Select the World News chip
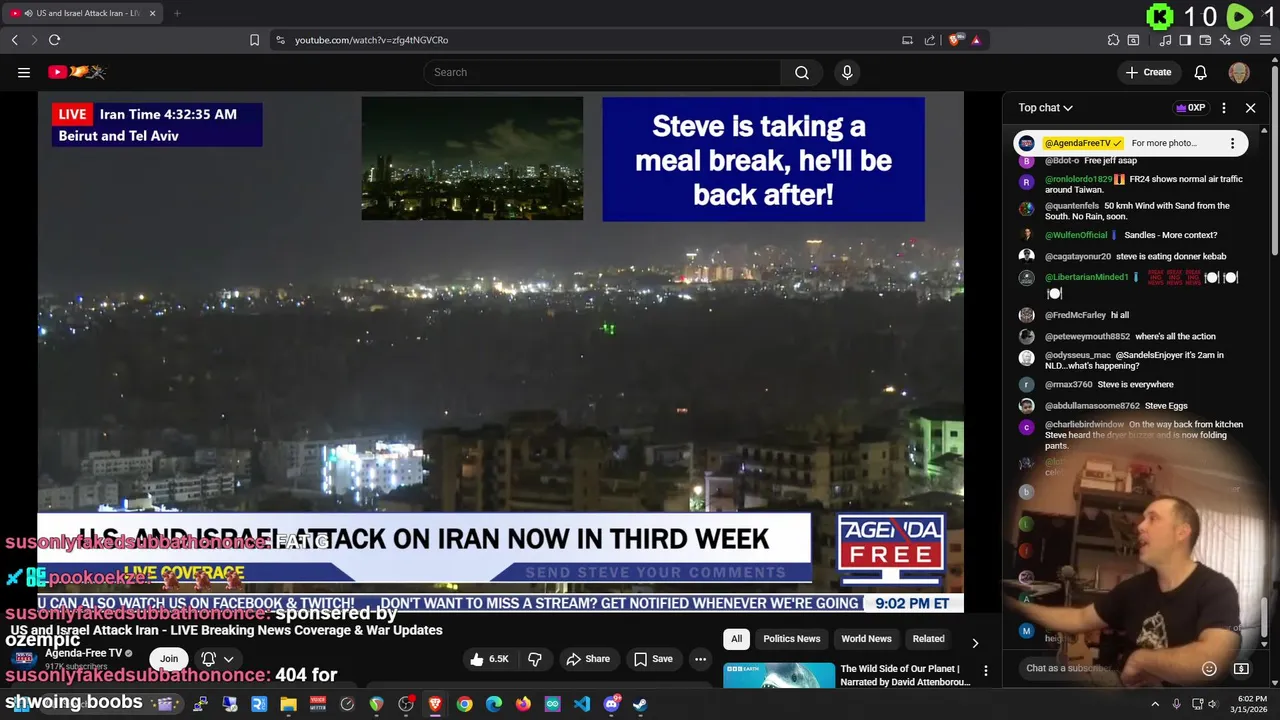1280x720 pixels. tap(866, 639)
